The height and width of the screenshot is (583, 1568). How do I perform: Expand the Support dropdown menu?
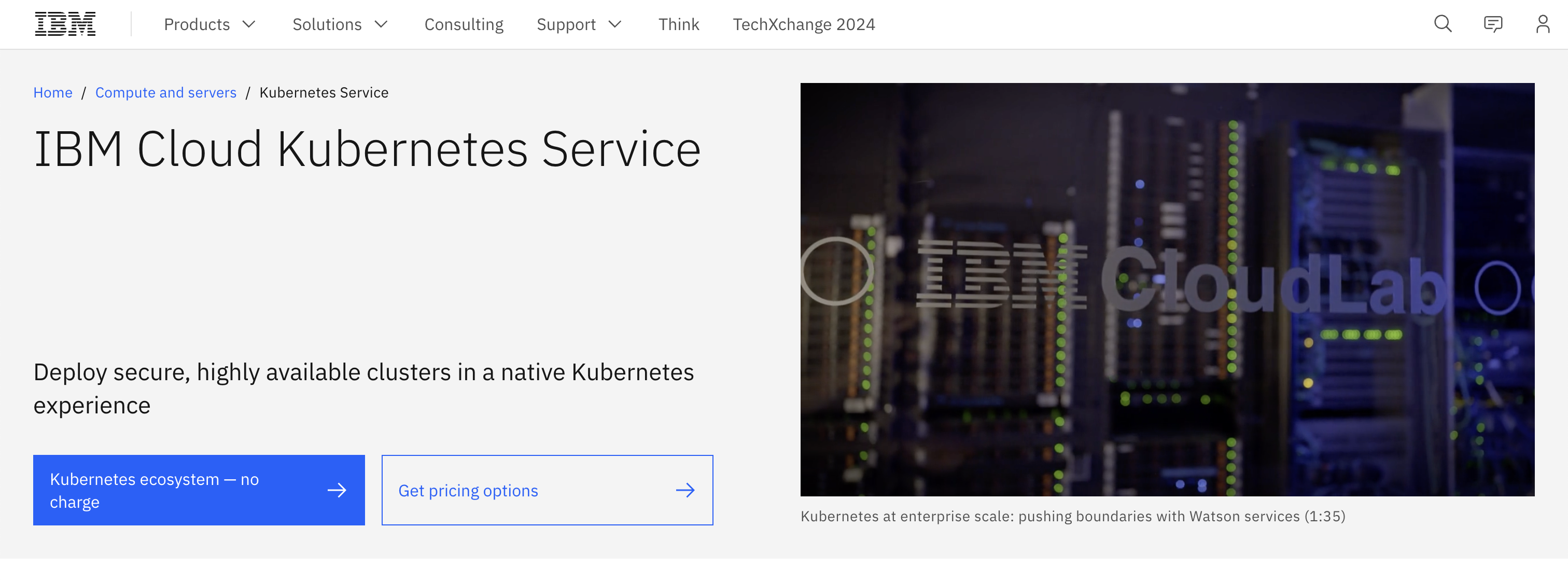(578, 24)
